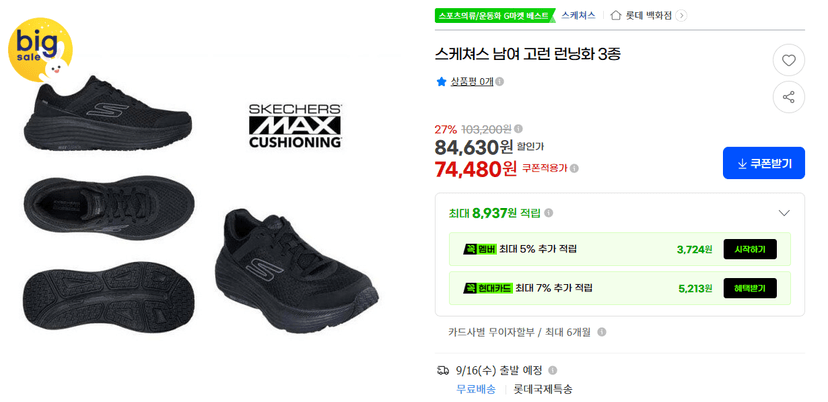Click the 시작하기 membership button
This screenshot has height=402, width=828.
coord(750,249)
